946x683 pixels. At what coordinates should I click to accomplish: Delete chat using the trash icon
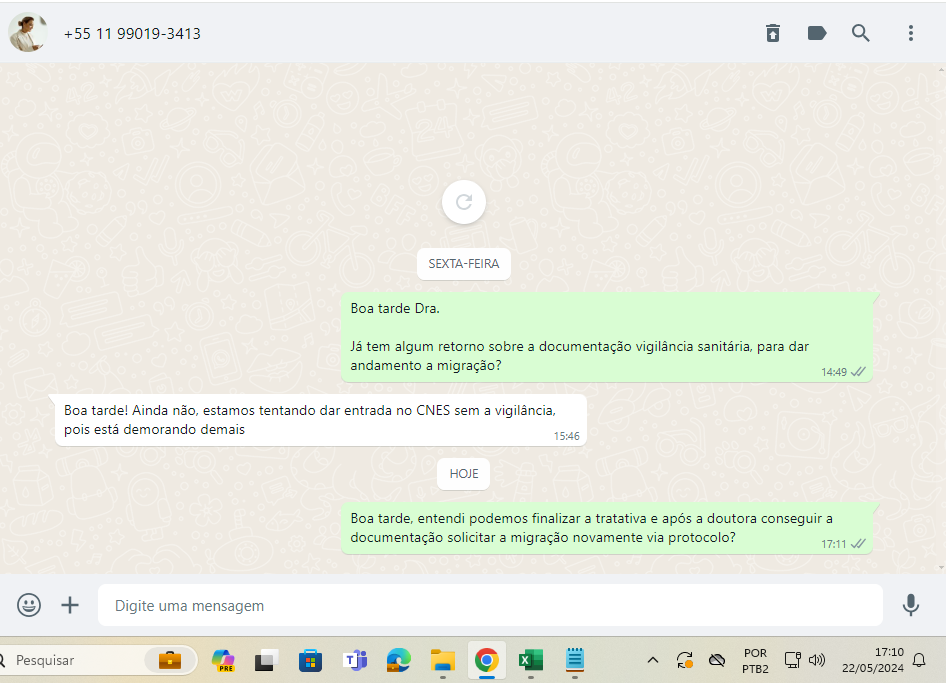tap(773, 33)
